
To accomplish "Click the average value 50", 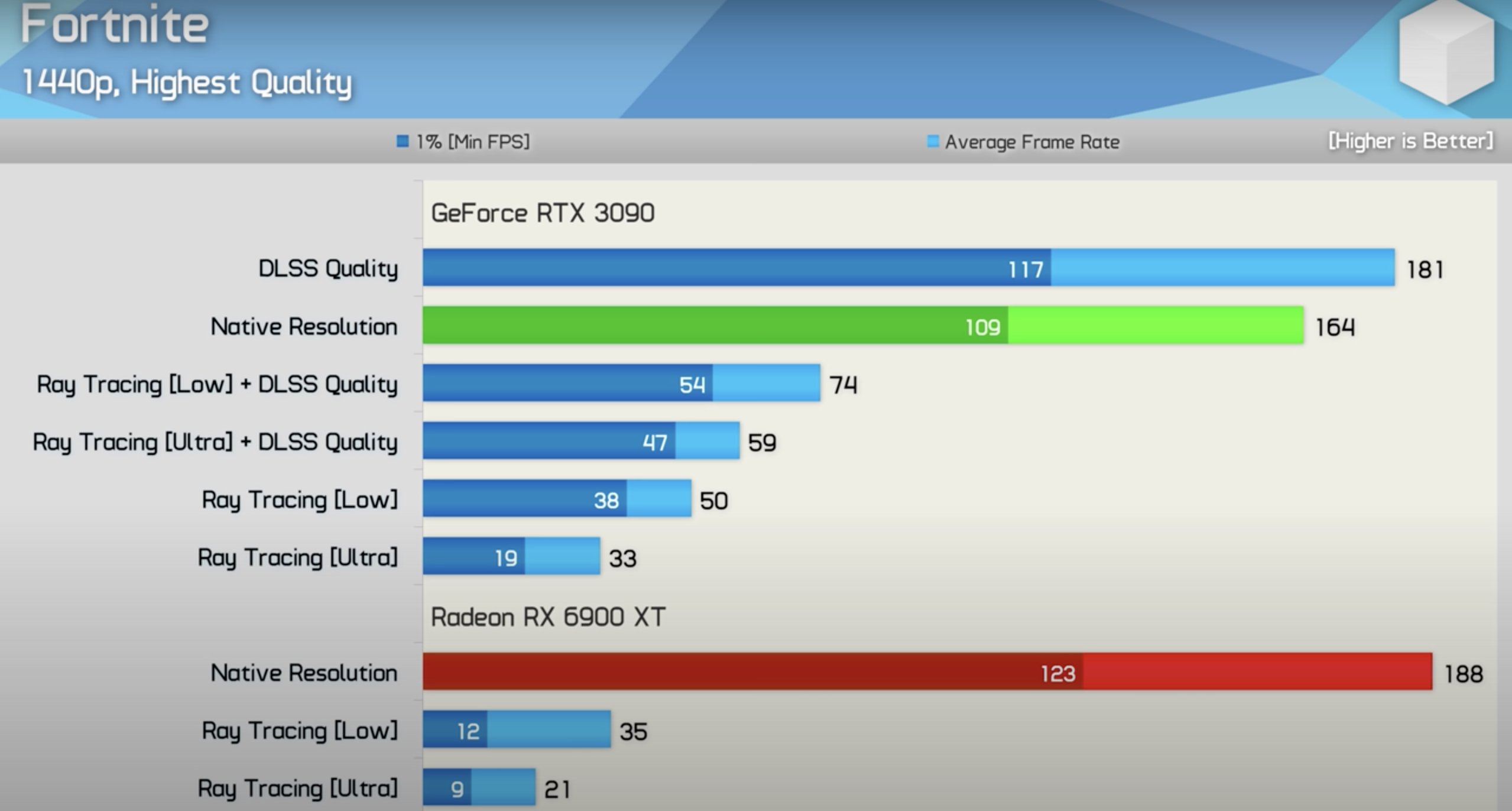I will pyautogui.click(x=714, y=501).
